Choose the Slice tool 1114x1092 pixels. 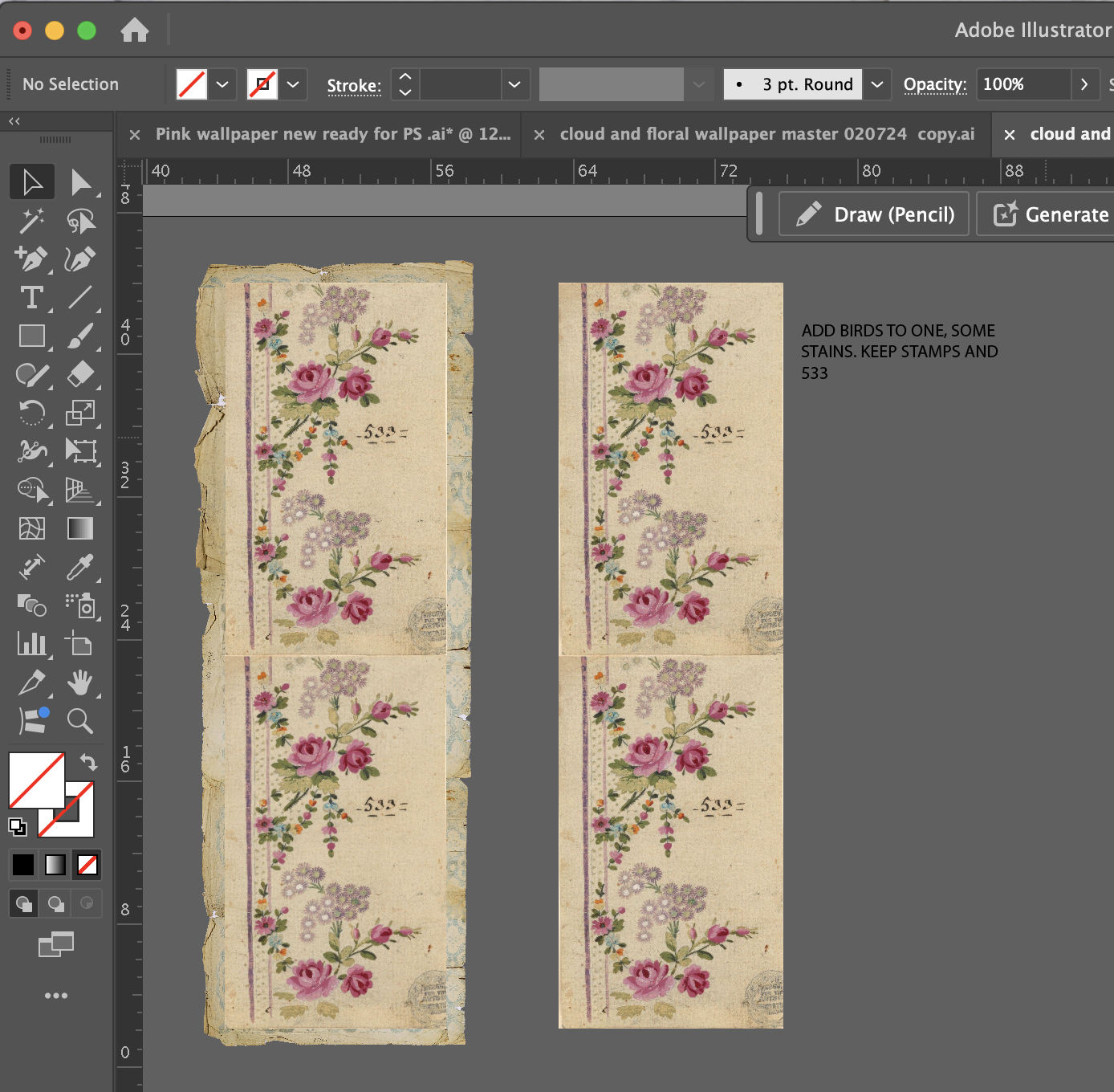(x=32, y=682)
